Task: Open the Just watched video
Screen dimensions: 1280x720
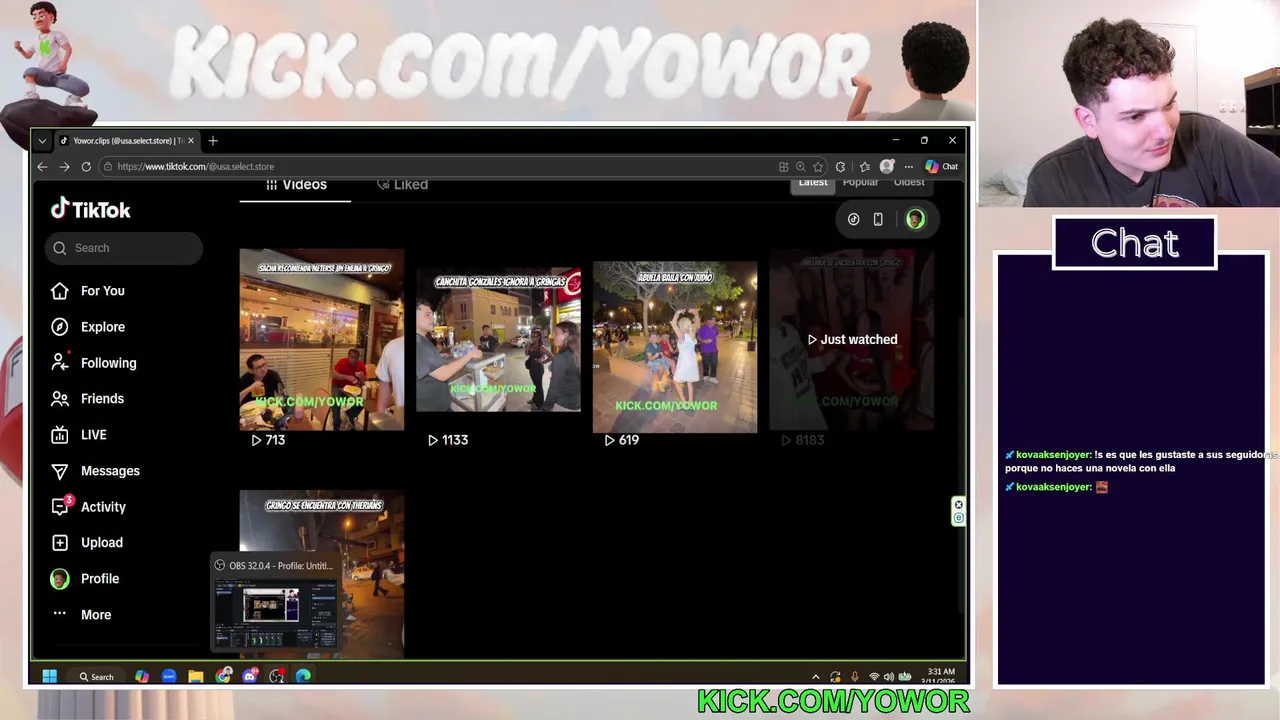Action: click(x=851, y=340)
